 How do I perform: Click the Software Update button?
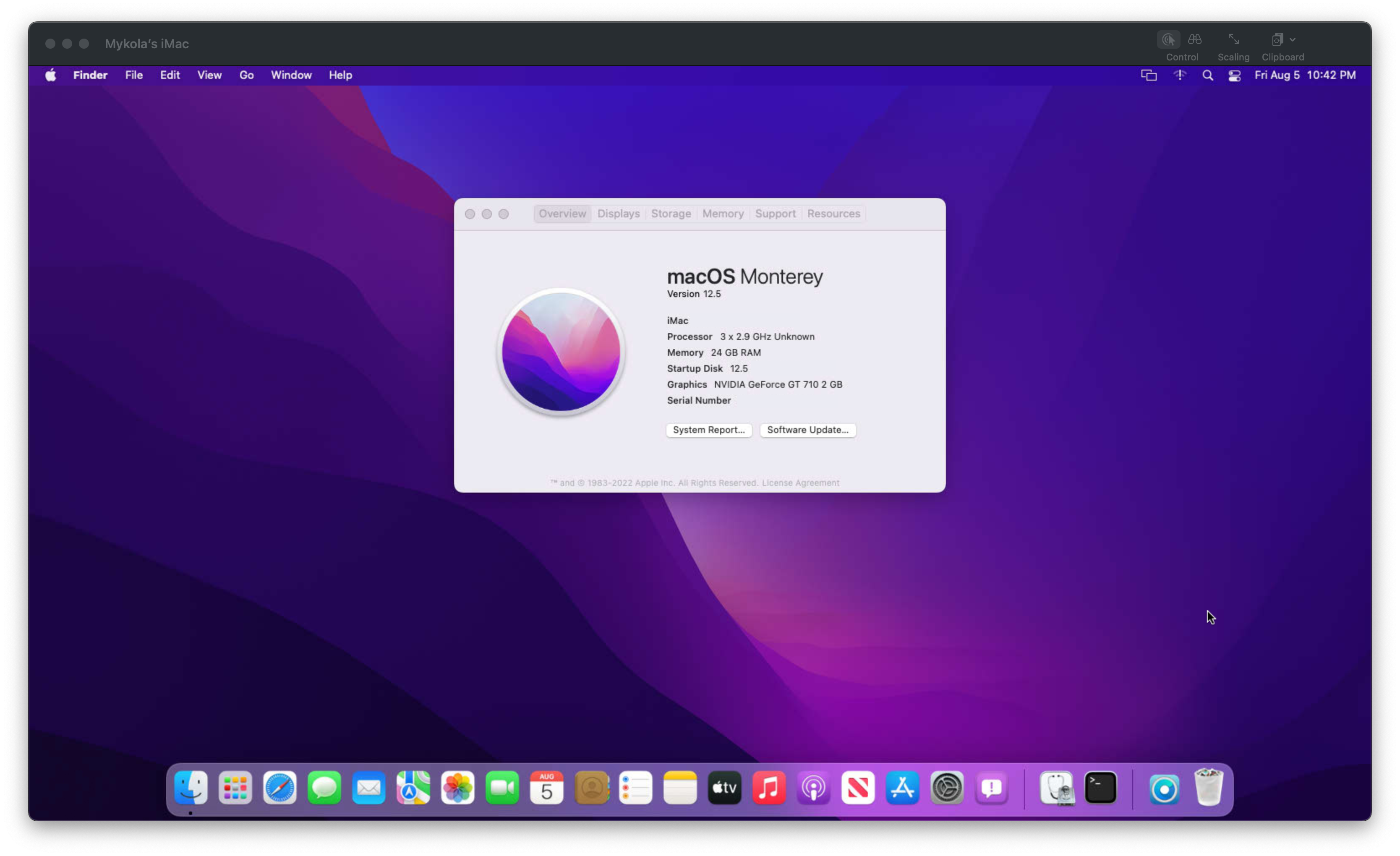coord(807,430)
